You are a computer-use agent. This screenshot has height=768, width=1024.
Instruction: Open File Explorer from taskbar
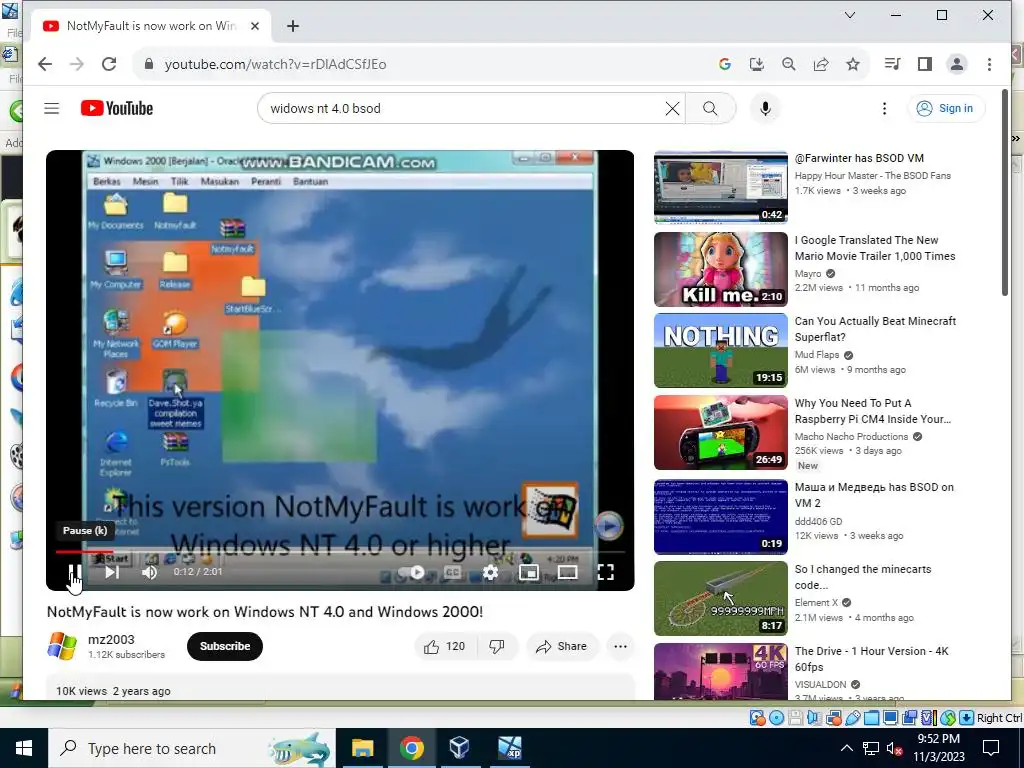[x=362, y=748]
